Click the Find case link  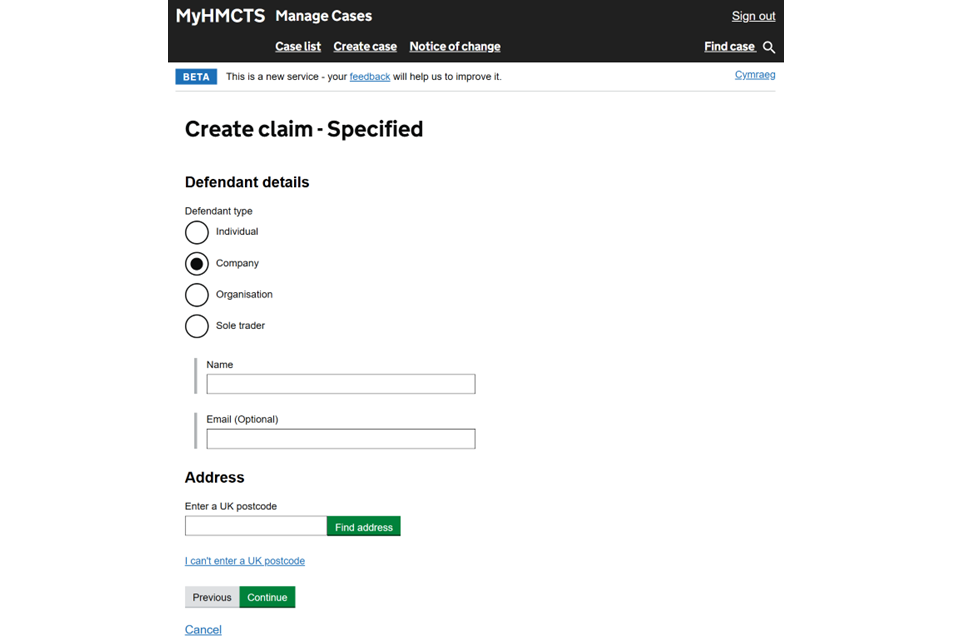(x=729, y=47)
